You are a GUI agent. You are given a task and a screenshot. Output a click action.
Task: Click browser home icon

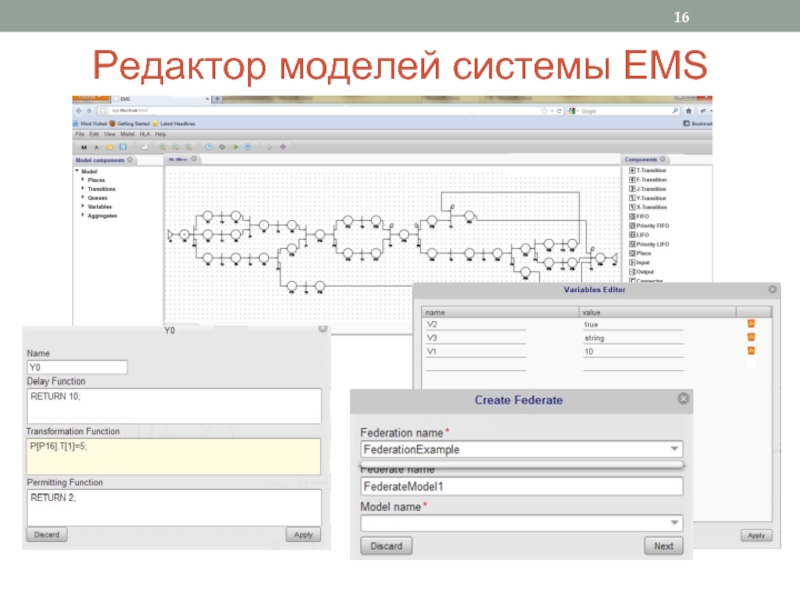coord(689,111)
